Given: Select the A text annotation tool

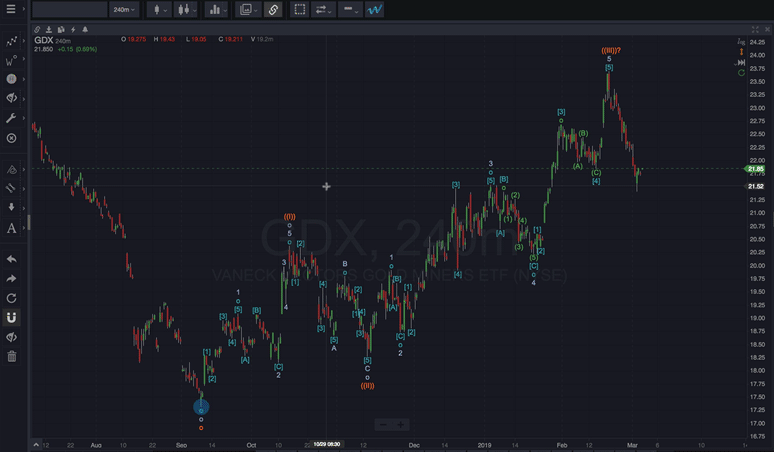Looking at the screenshot, I should coord(11,228).
